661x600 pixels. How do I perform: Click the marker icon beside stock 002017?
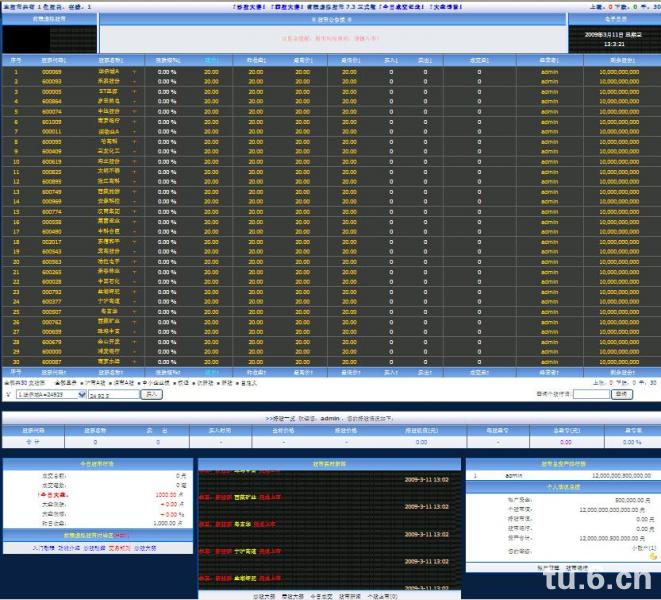coord(134,242)
